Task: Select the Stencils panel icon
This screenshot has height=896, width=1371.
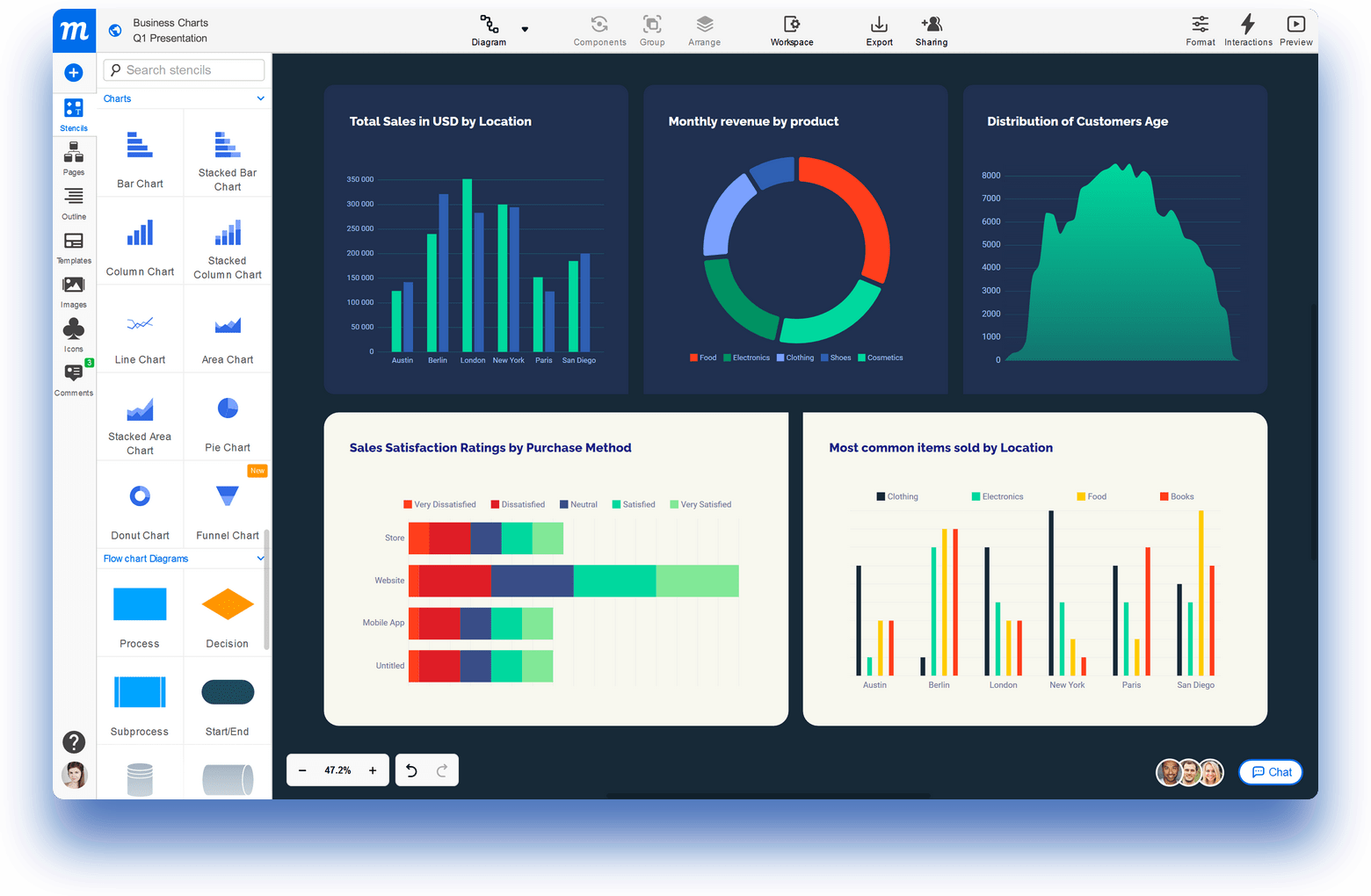Action: (74, 112)
